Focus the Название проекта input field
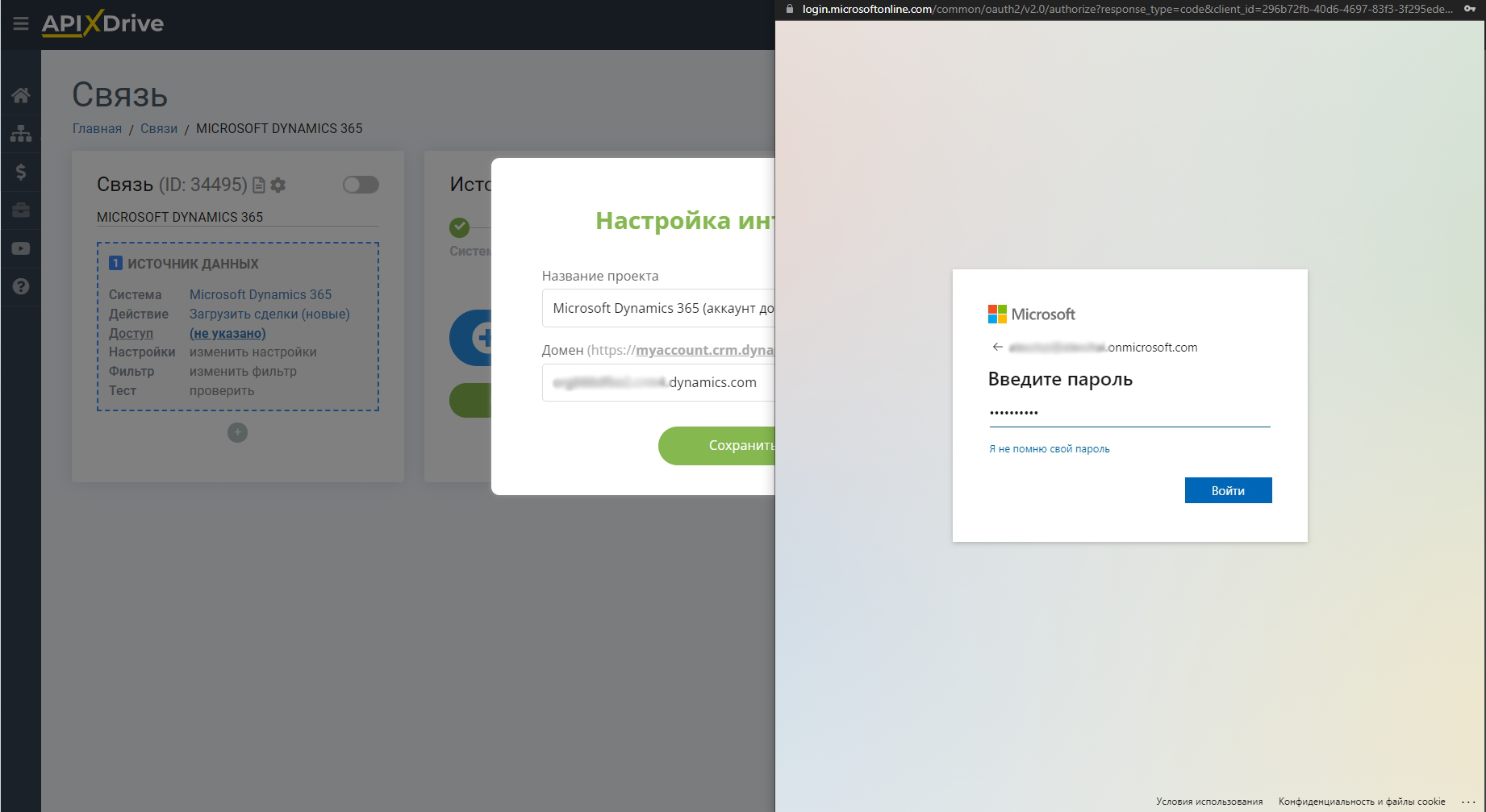This screenshot has width=1486, height=812. [x=658, y=308]
